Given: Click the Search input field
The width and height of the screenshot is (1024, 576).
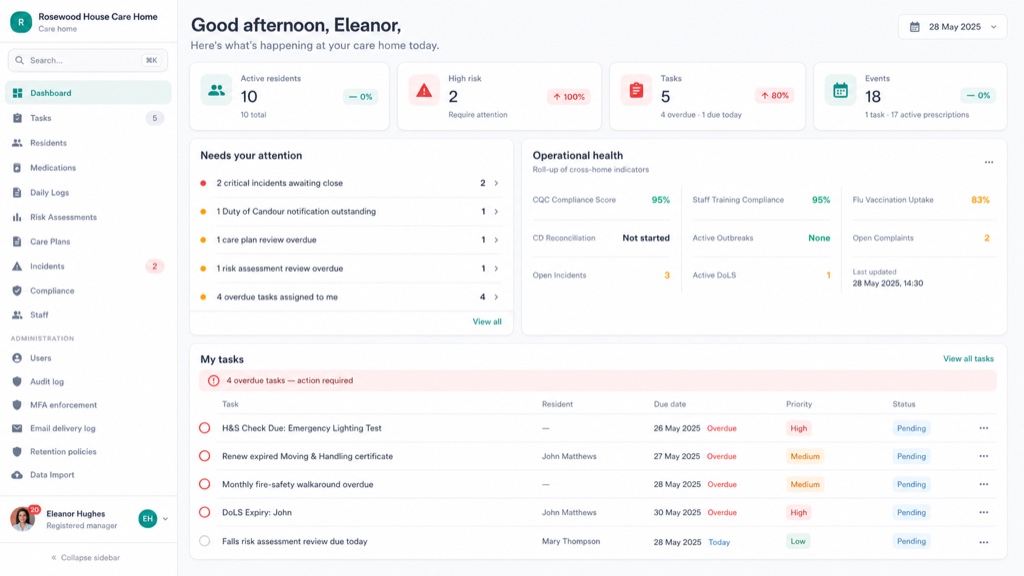Looking at the screenshot, I should pyautogui.click(x=88, y=60).
